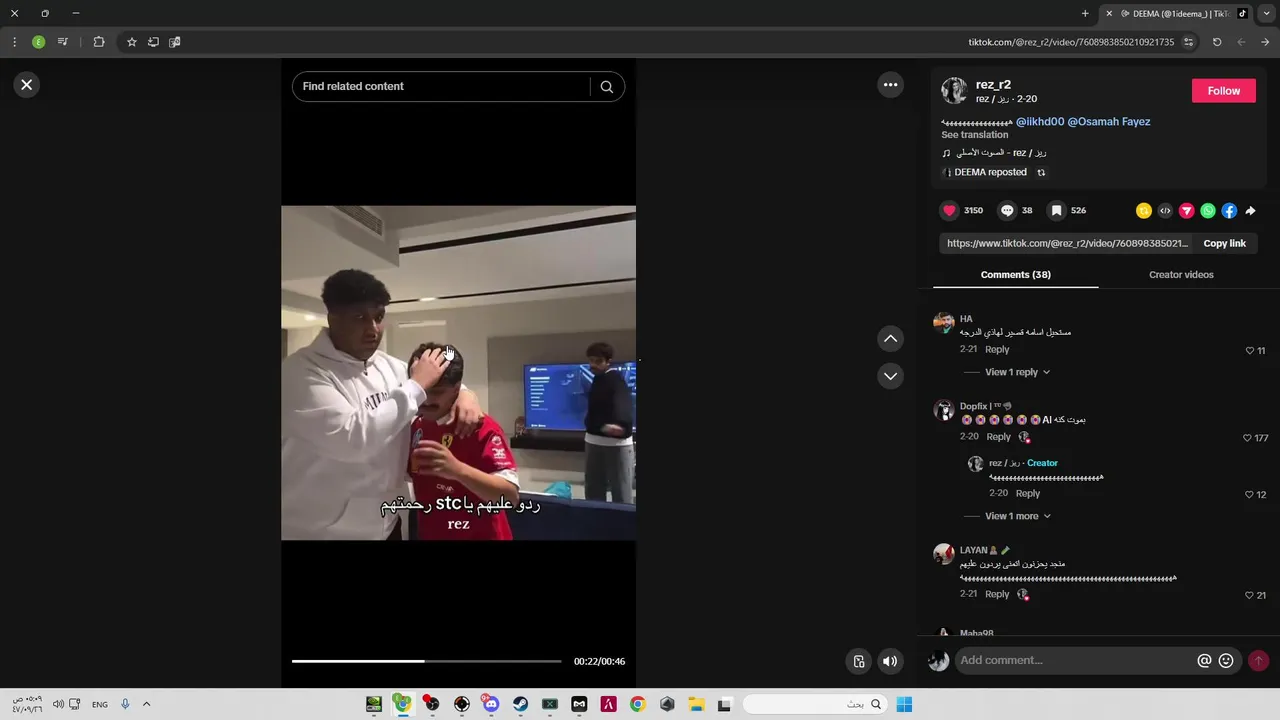Open the browser tab search dropdown

click(x=1267, y=14)
